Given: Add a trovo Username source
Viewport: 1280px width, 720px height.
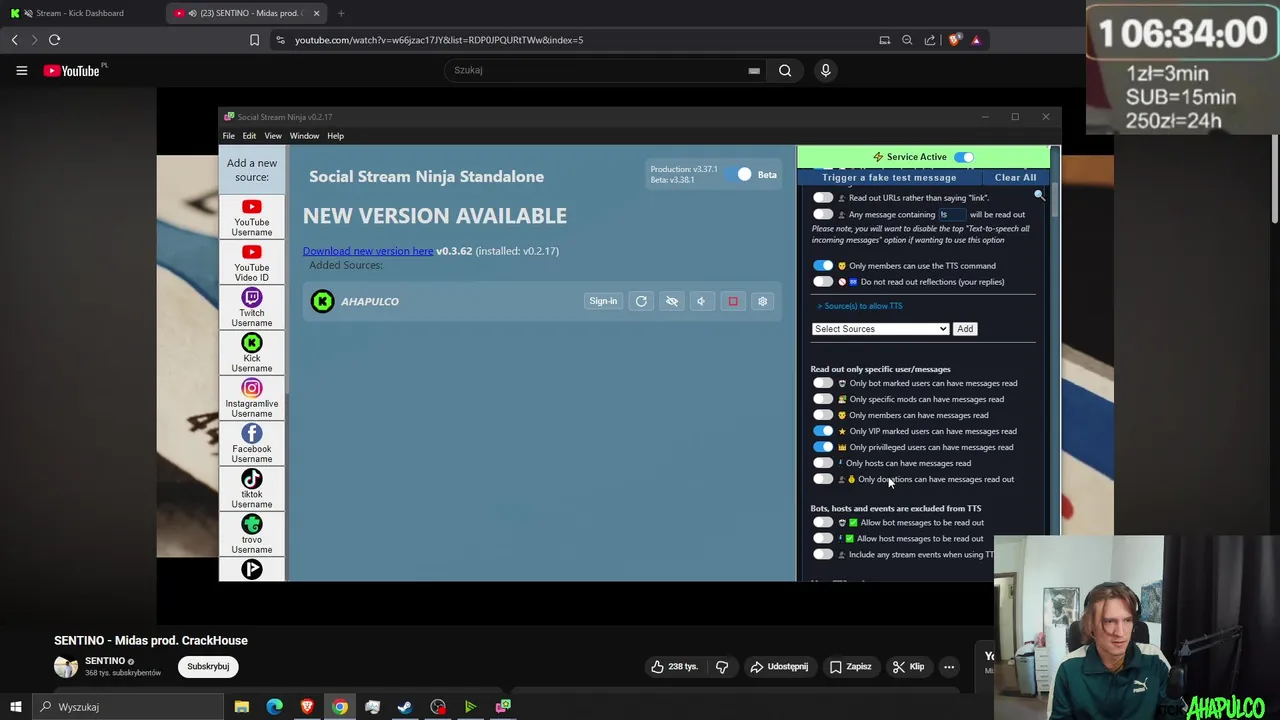Looking at the screenshot, I should (x=252, y=534).
